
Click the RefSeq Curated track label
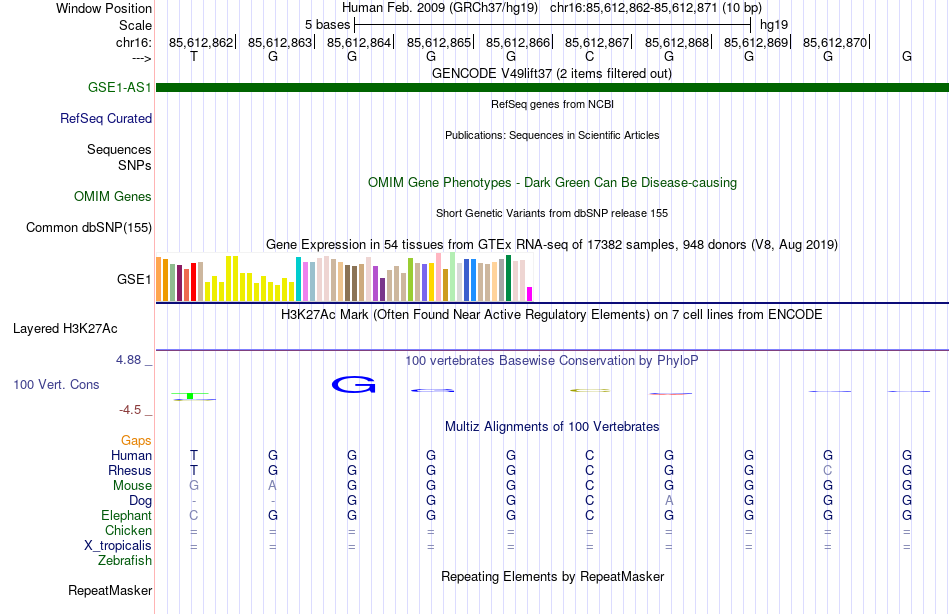click(x=106, y=118)
